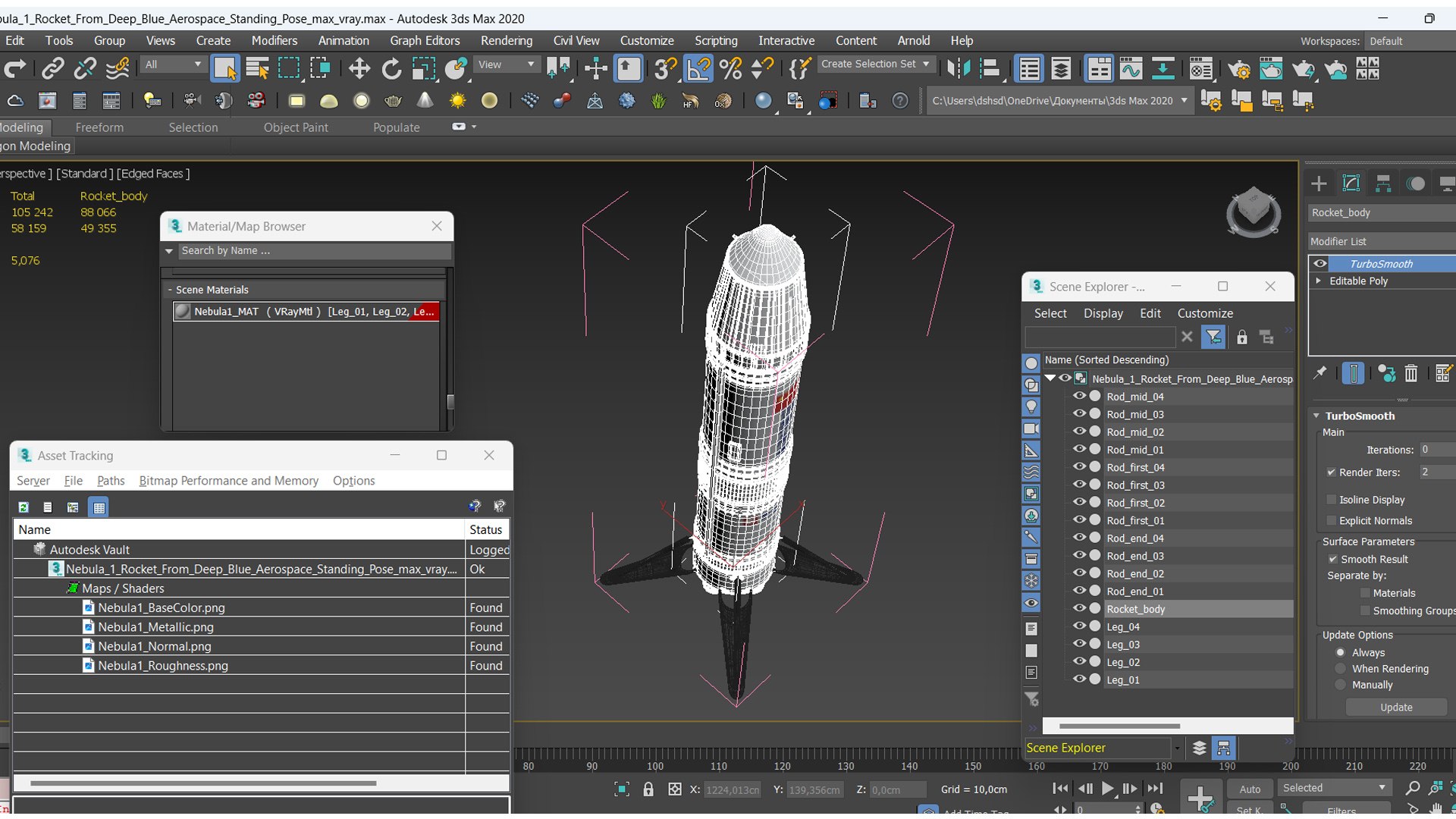Click the Material Browser vertical scrollbar
Image resolution: width=1456 pixels, height=819 pixels.
pos(450,401)
